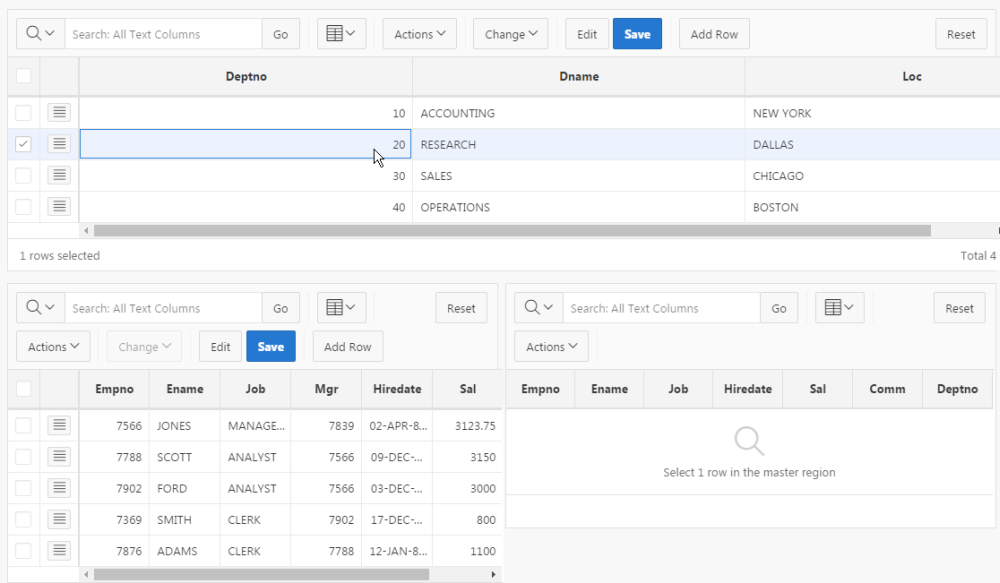This screenshot has width=1000, height=583.
Task: Open row actions menu for JONES row
Action: tap(59, 425)
